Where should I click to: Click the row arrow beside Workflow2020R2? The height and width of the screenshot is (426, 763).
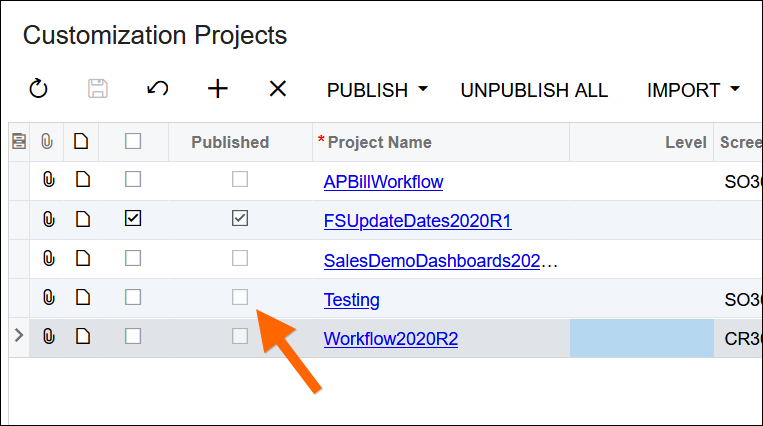click(18, 337)
